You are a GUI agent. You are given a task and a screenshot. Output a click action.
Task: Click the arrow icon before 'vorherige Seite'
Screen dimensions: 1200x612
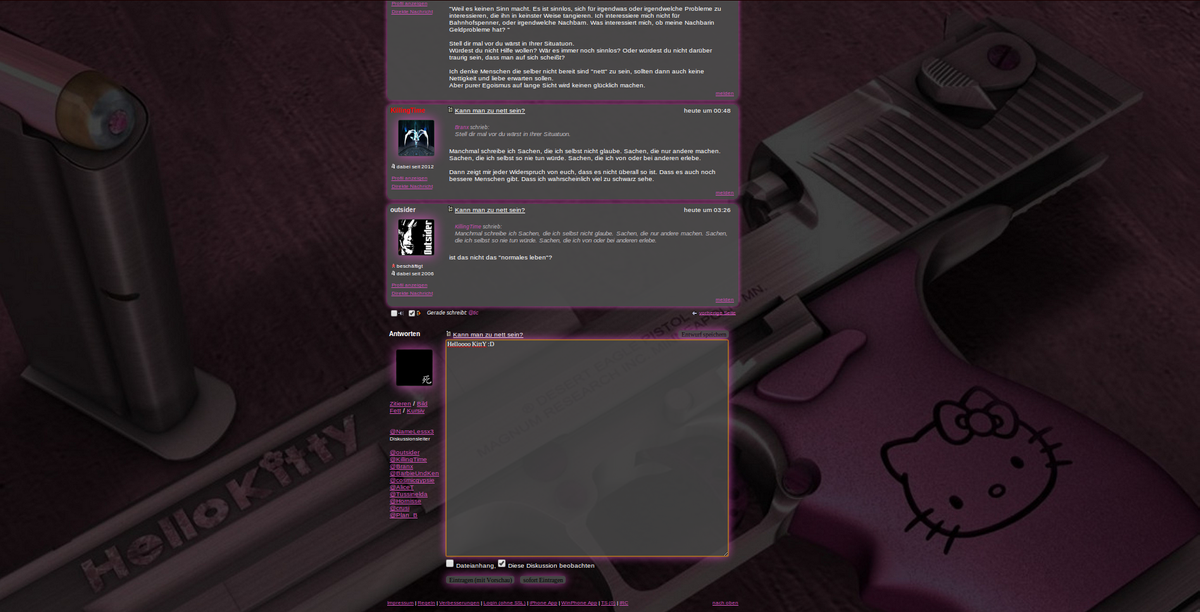(695, 313)
